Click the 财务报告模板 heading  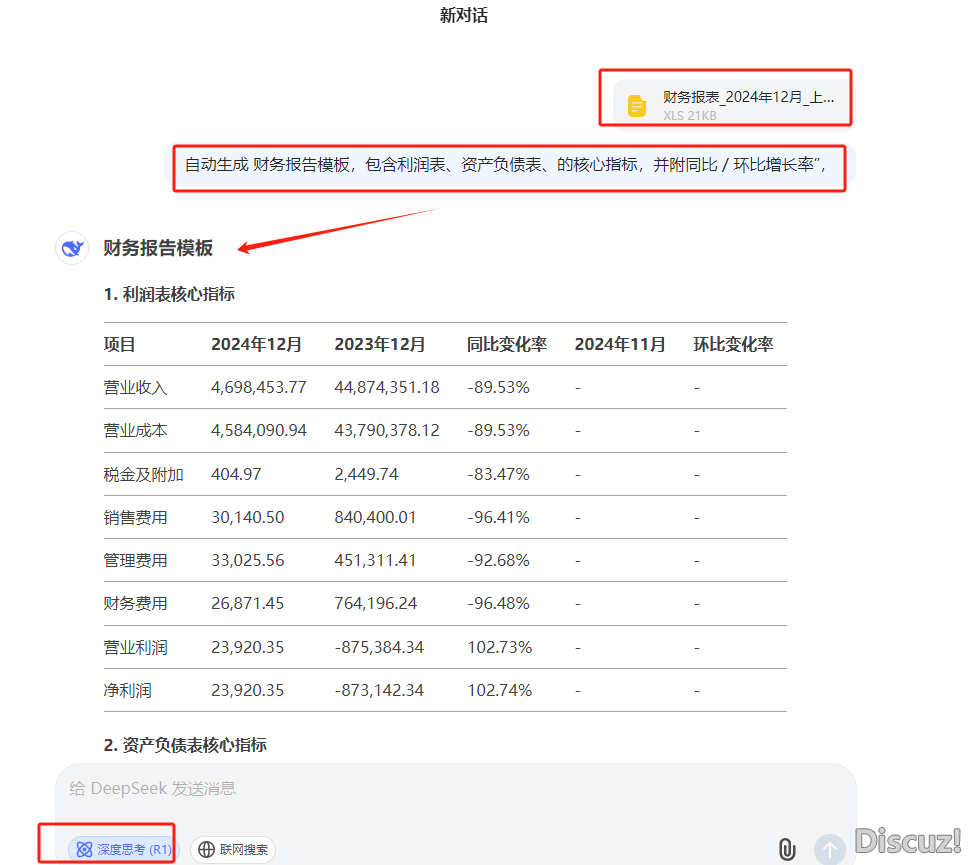coord(158,248)
